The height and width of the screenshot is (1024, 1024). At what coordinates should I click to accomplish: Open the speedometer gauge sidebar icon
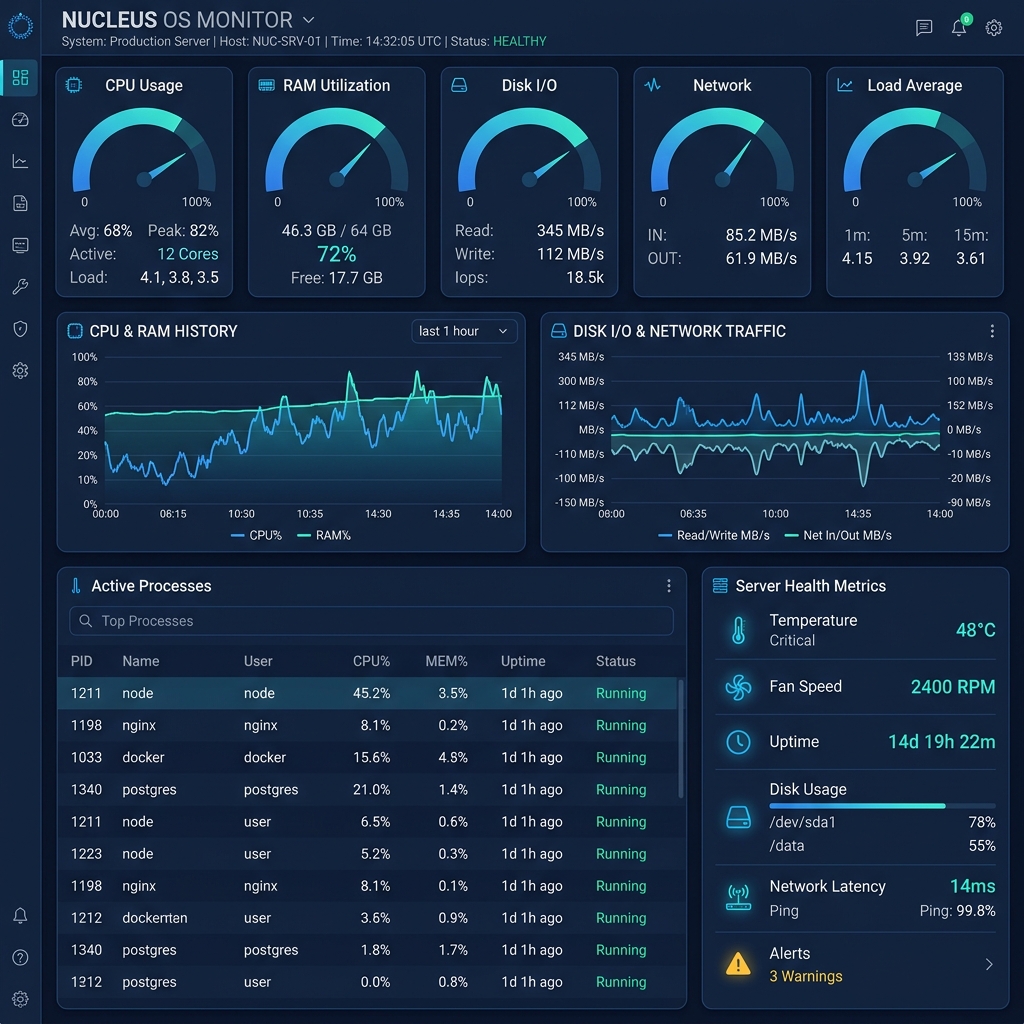click(x=20, y=120)
